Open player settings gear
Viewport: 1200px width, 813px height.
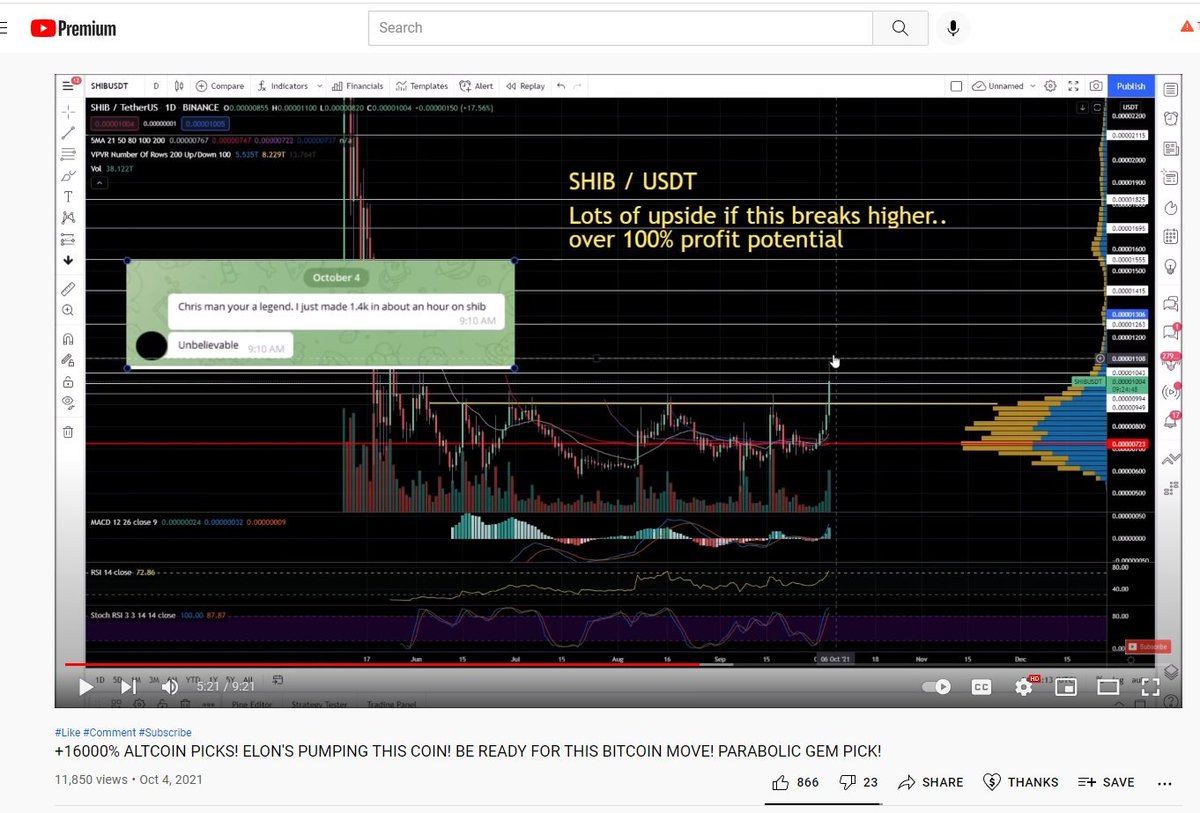pos(1024,687)
